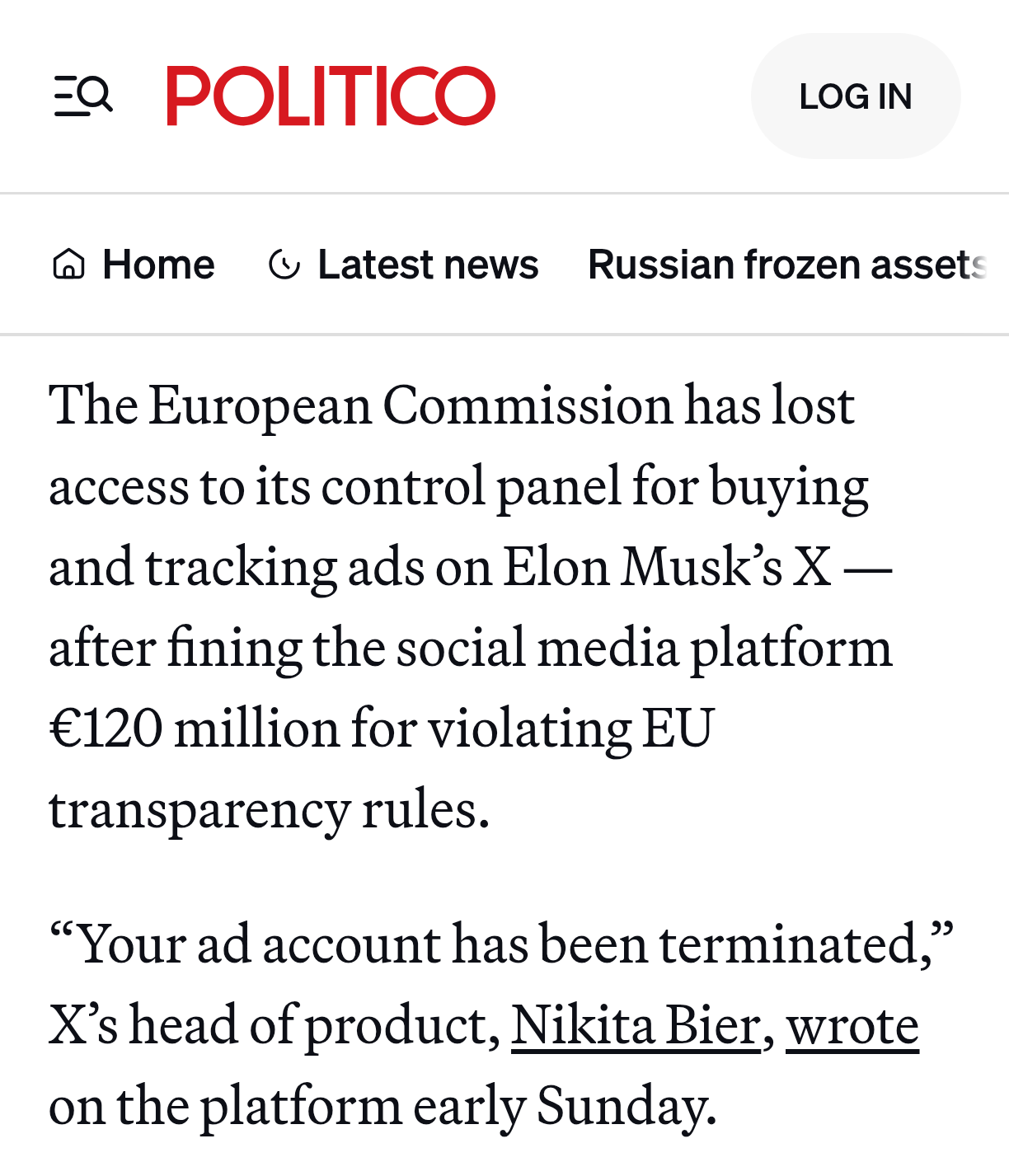This screenshot has width=1009, height=1176.
Task: Open the Latest news section
Action: click(427, 265)
